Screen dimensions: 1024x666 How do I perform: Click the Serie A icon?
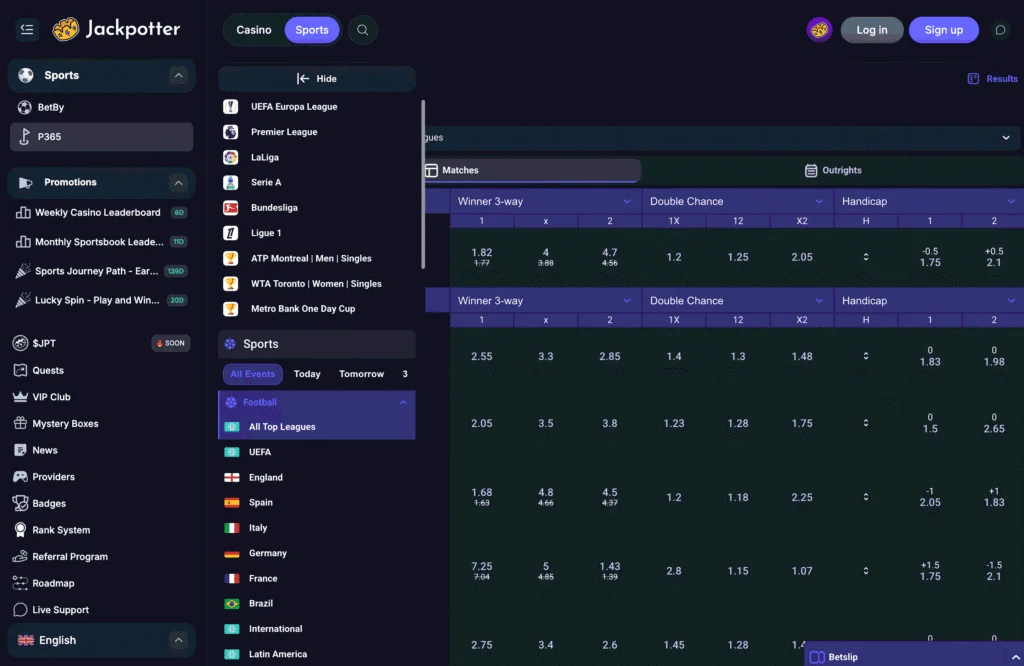[231, 182]
